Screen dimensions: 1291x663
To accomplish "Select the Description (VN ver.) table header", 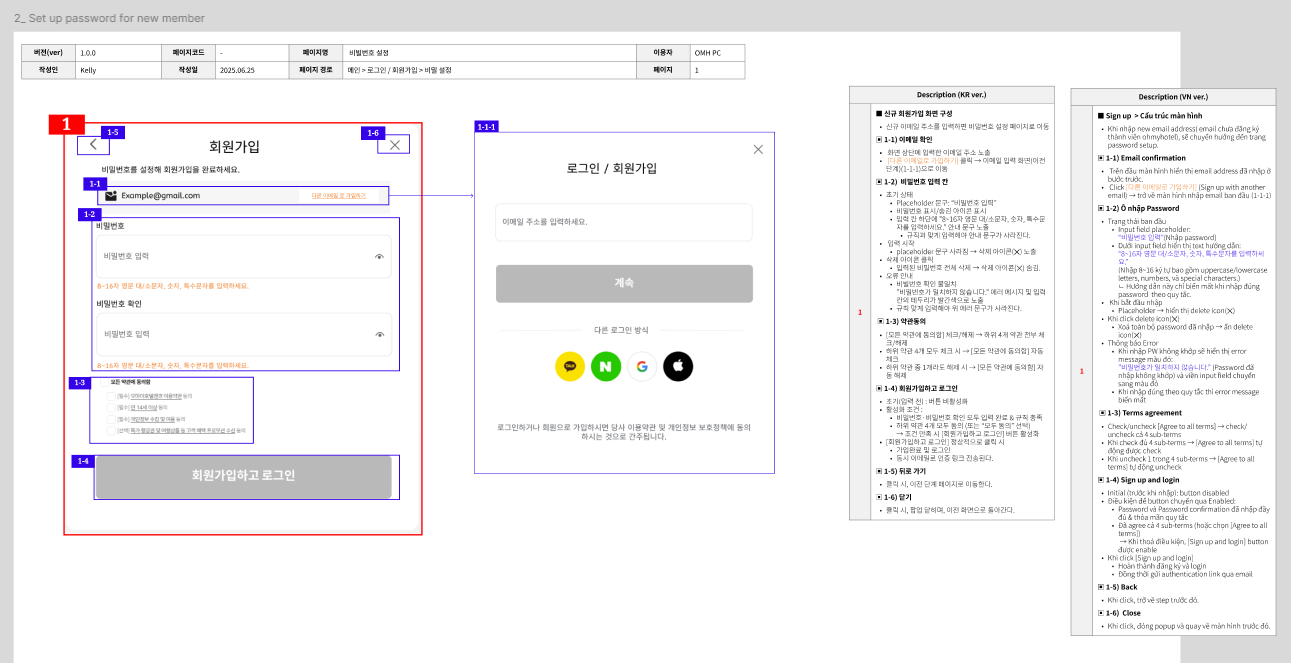I will (x=1172, y=97).
